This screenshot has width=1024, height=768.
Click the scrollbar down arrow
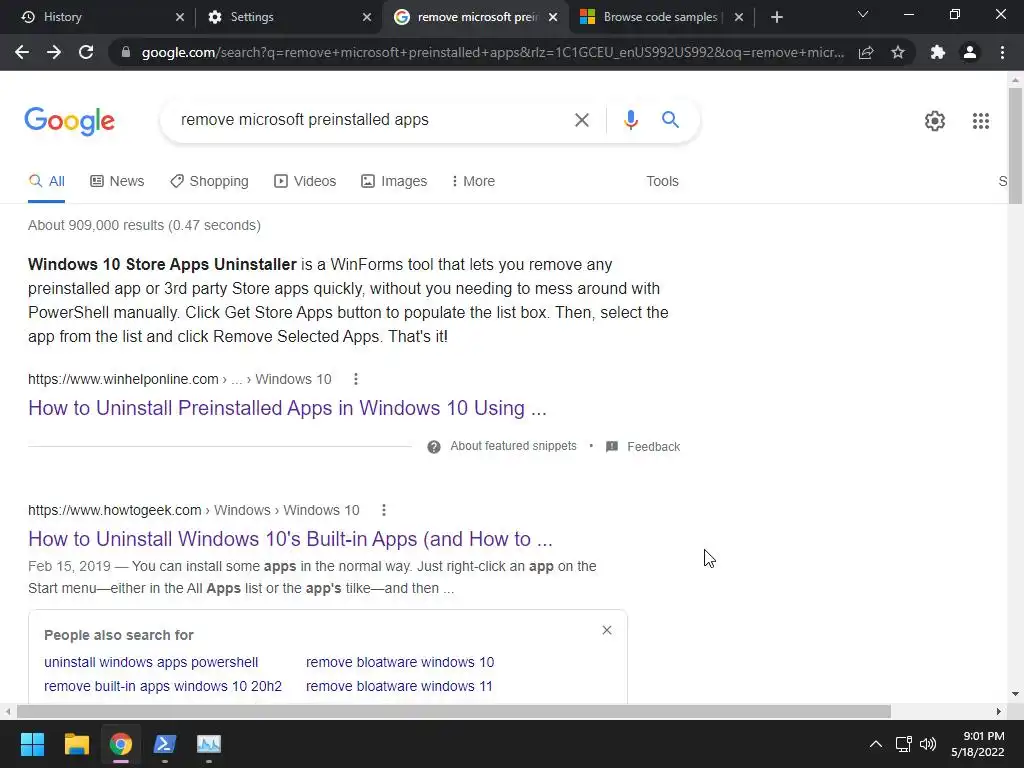coord(1015,694)
